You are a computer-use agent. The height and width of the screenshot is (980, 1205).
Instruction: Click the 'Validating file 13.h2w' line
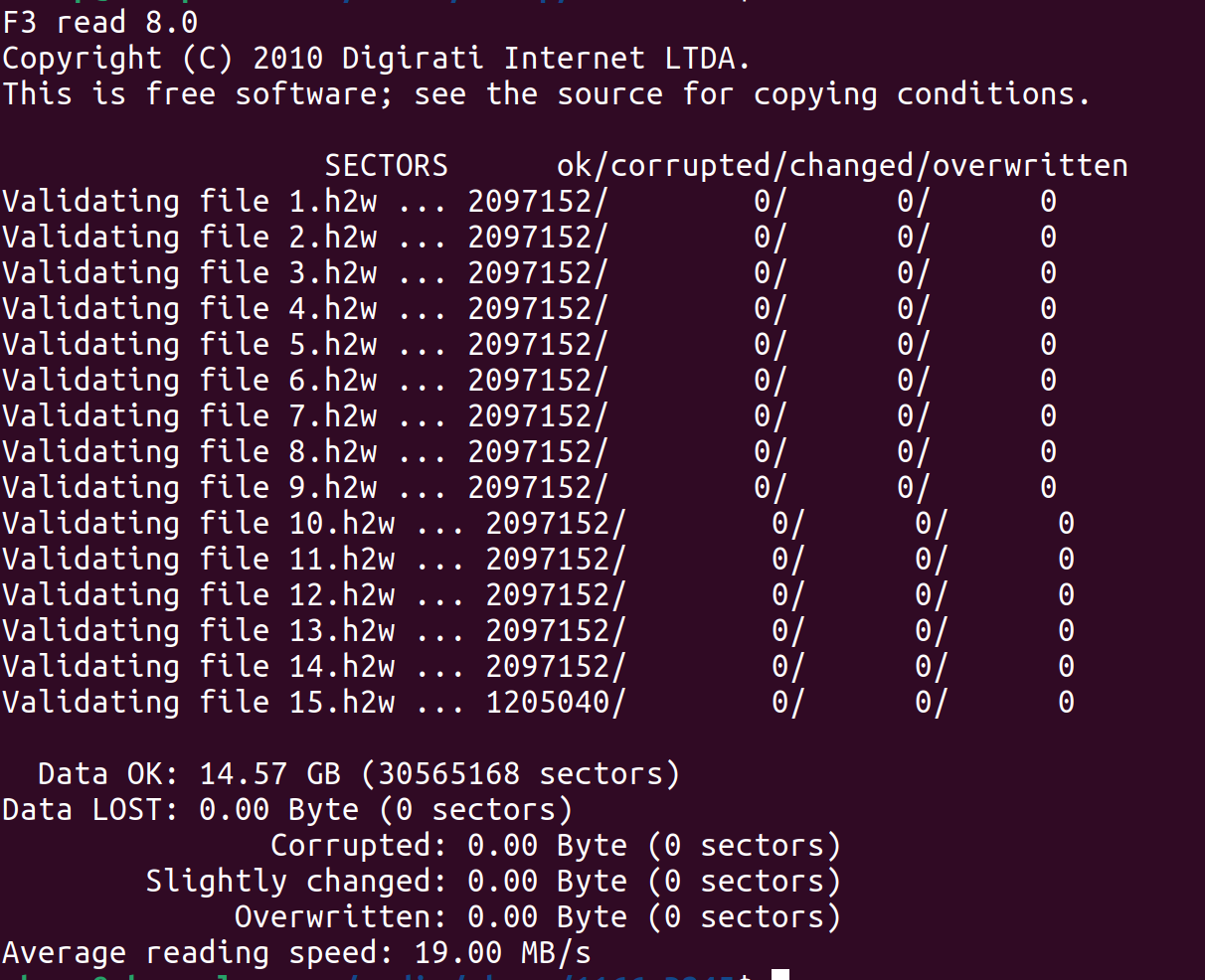tap(538, 631)
